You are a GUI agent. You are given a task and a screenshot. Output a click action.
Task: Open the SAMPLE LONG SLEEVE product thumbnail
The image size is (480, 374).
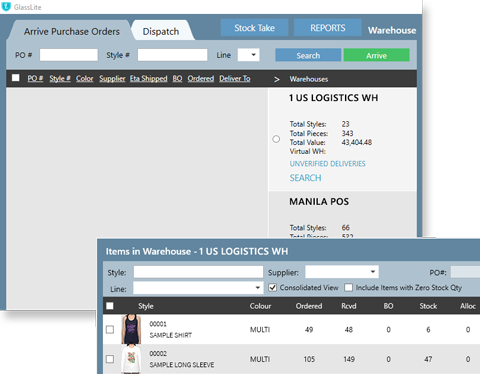(x=131, y=359)
